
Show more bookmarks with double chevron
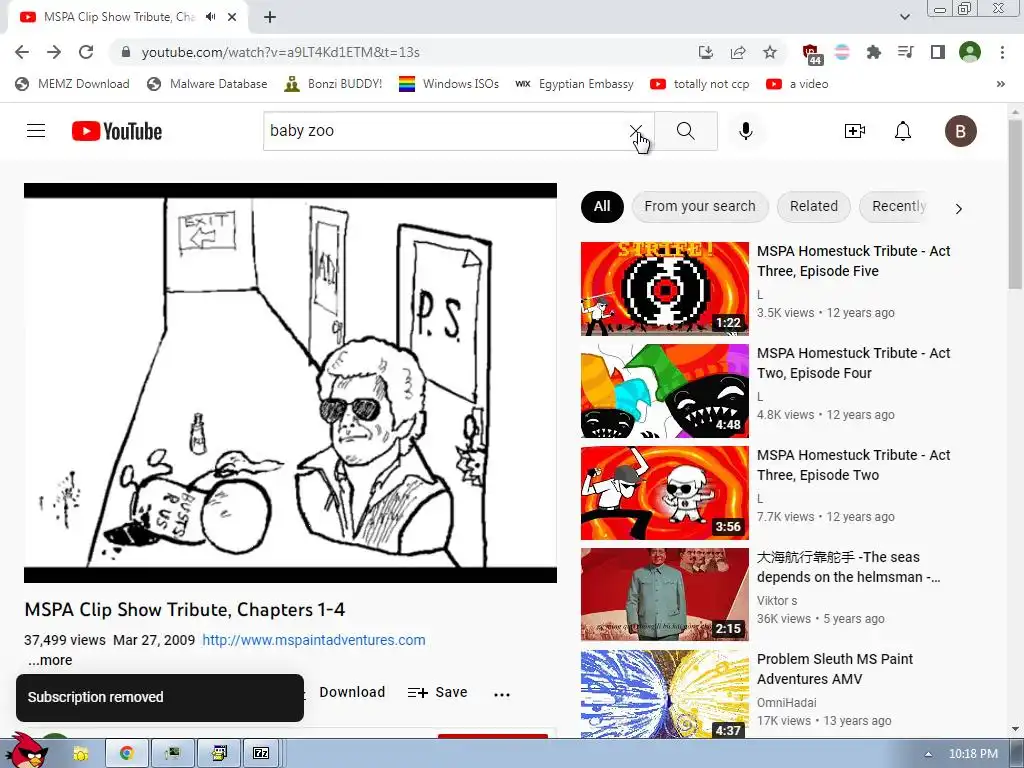click(1000, 84)
